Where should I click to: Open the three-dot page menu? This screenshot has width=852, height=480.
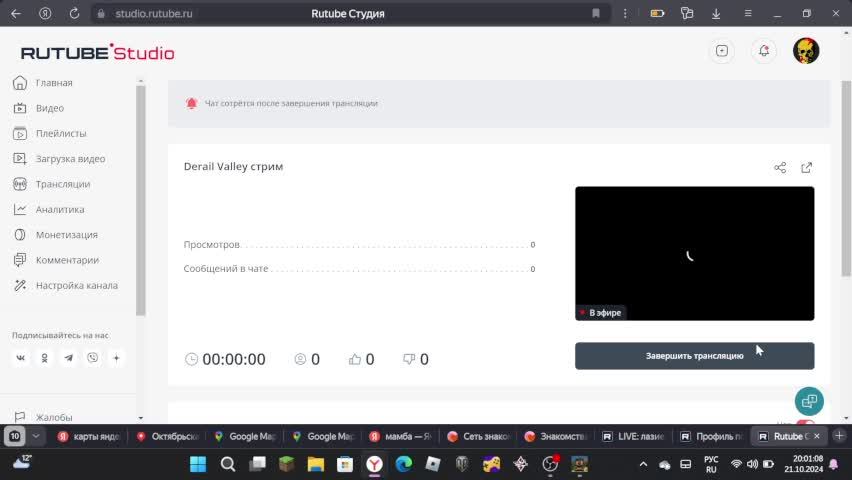(x=625, y=14)
